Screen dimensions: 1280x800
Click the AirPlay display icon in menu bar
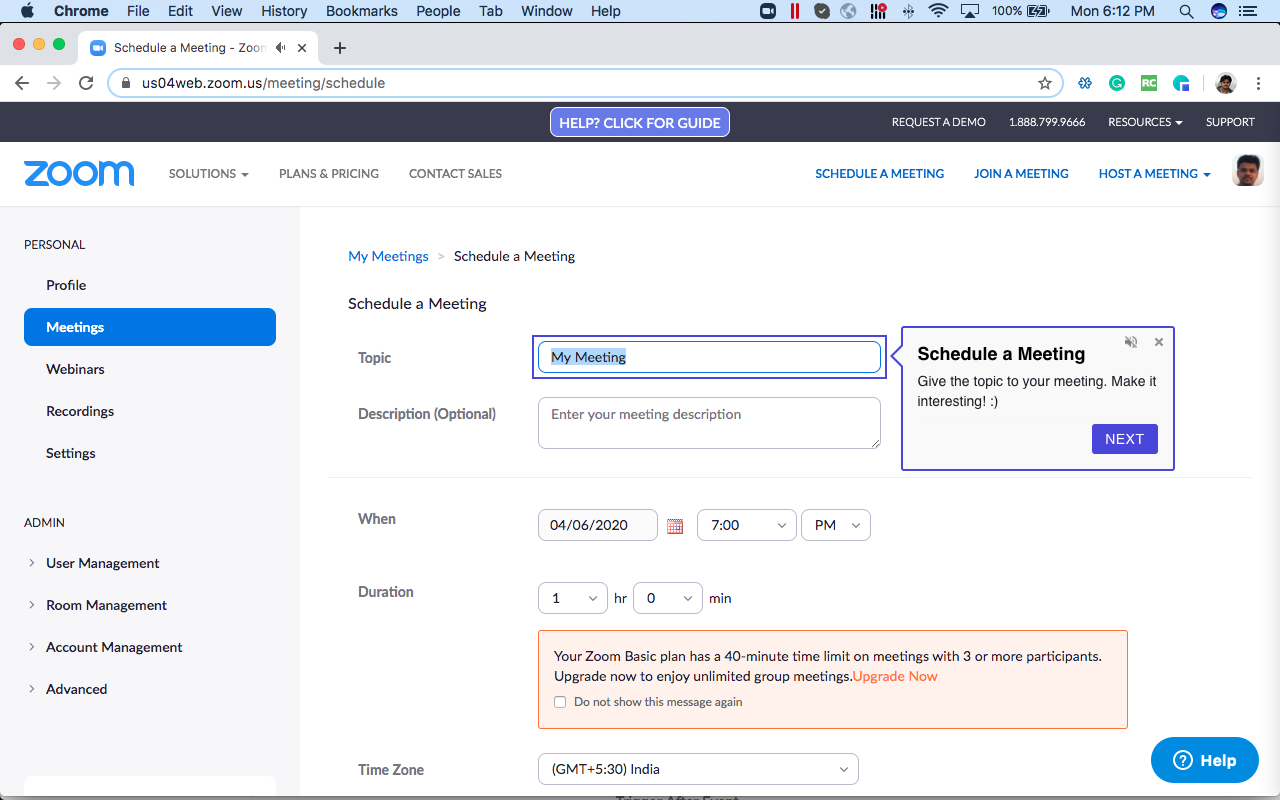969,11
